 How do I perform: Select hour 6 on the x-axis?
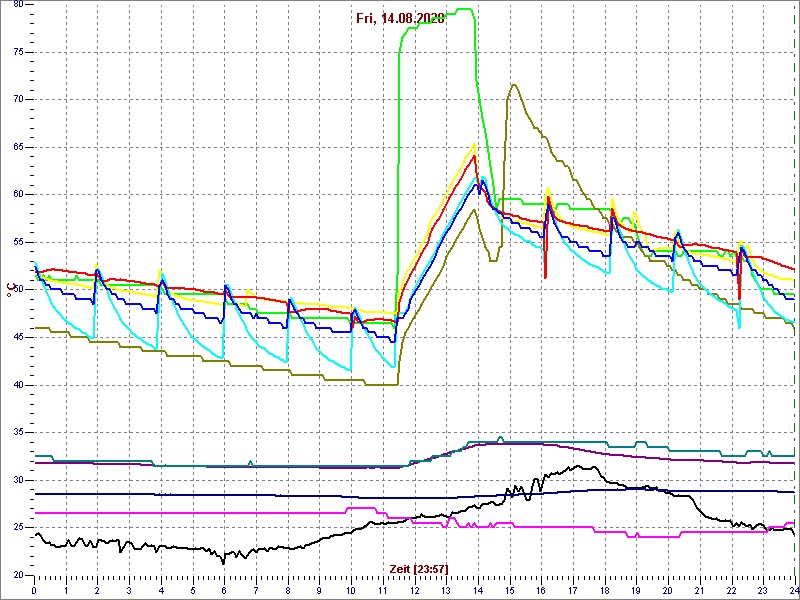pyautogui.click(x=224, y=591)
